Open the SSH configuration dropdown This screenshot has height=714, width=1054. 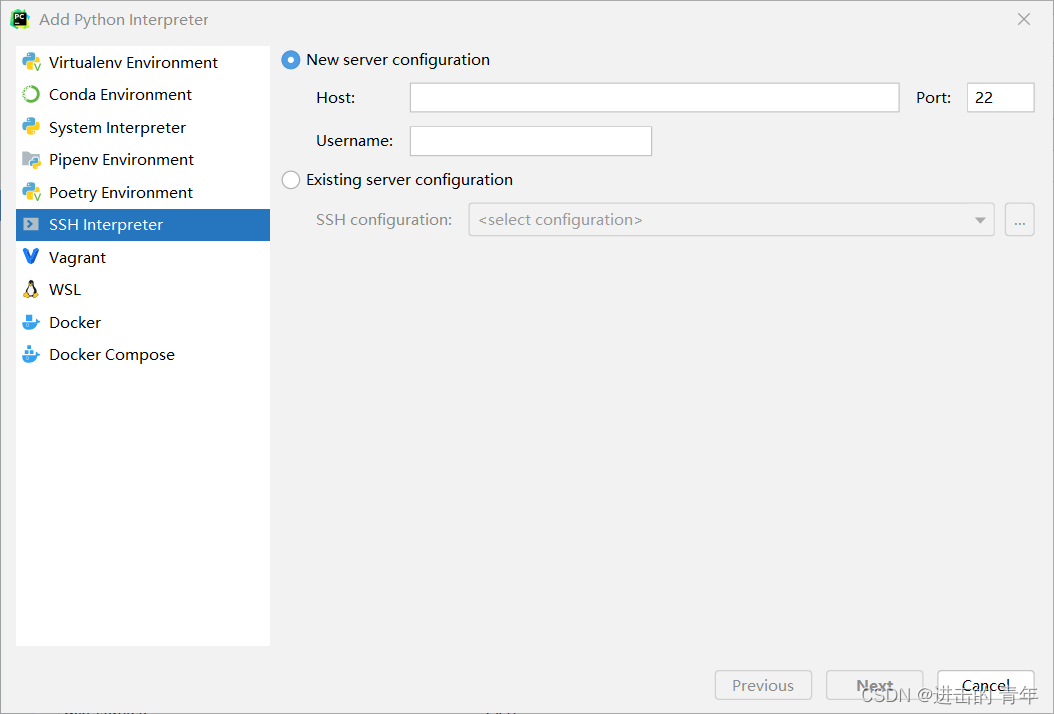(731, 220)
